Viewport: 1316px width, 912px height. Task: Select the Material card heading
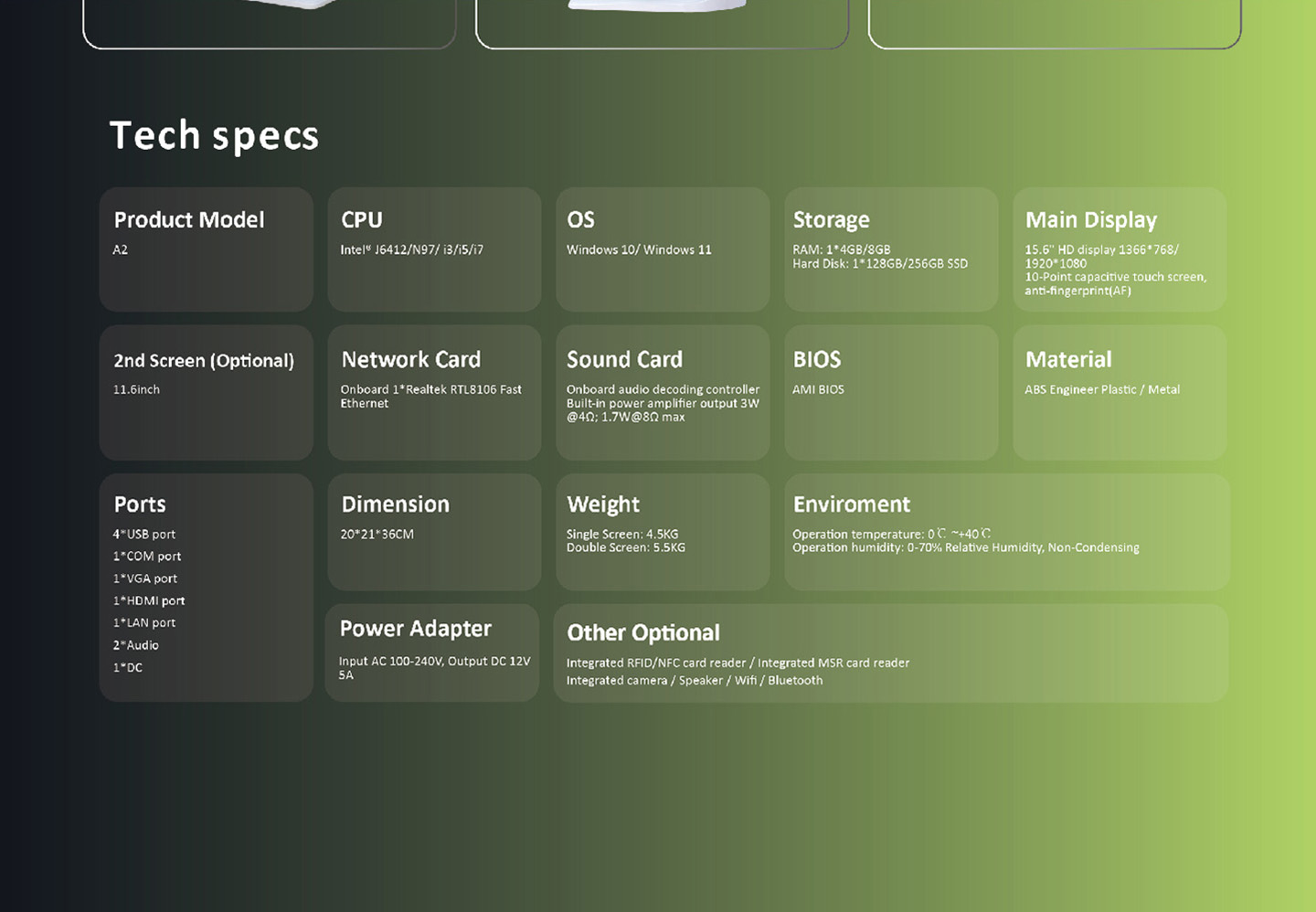point(1068,360)
